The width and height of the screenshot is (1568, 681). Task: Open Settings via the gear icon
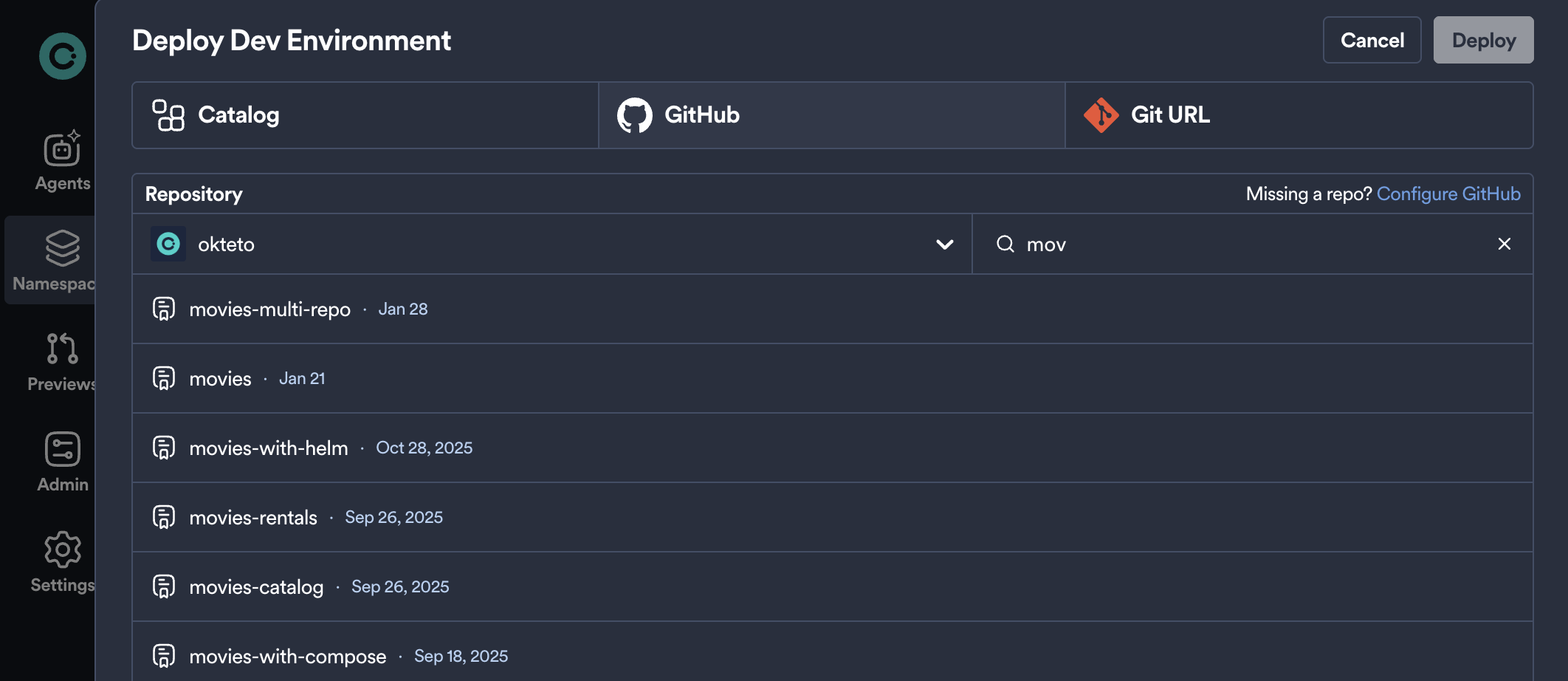click(x=62, y=550)
